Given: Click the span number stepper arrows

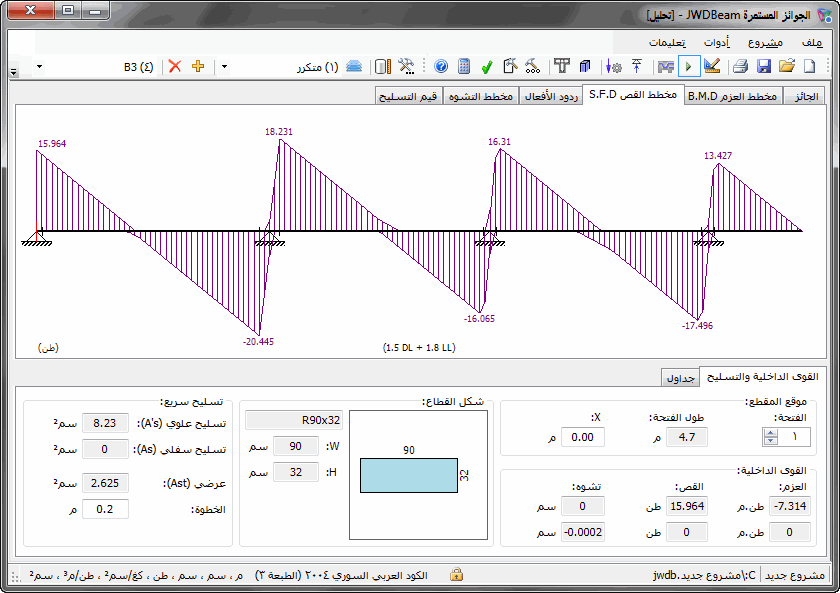Looking at the screenshot, I should 770,437.
